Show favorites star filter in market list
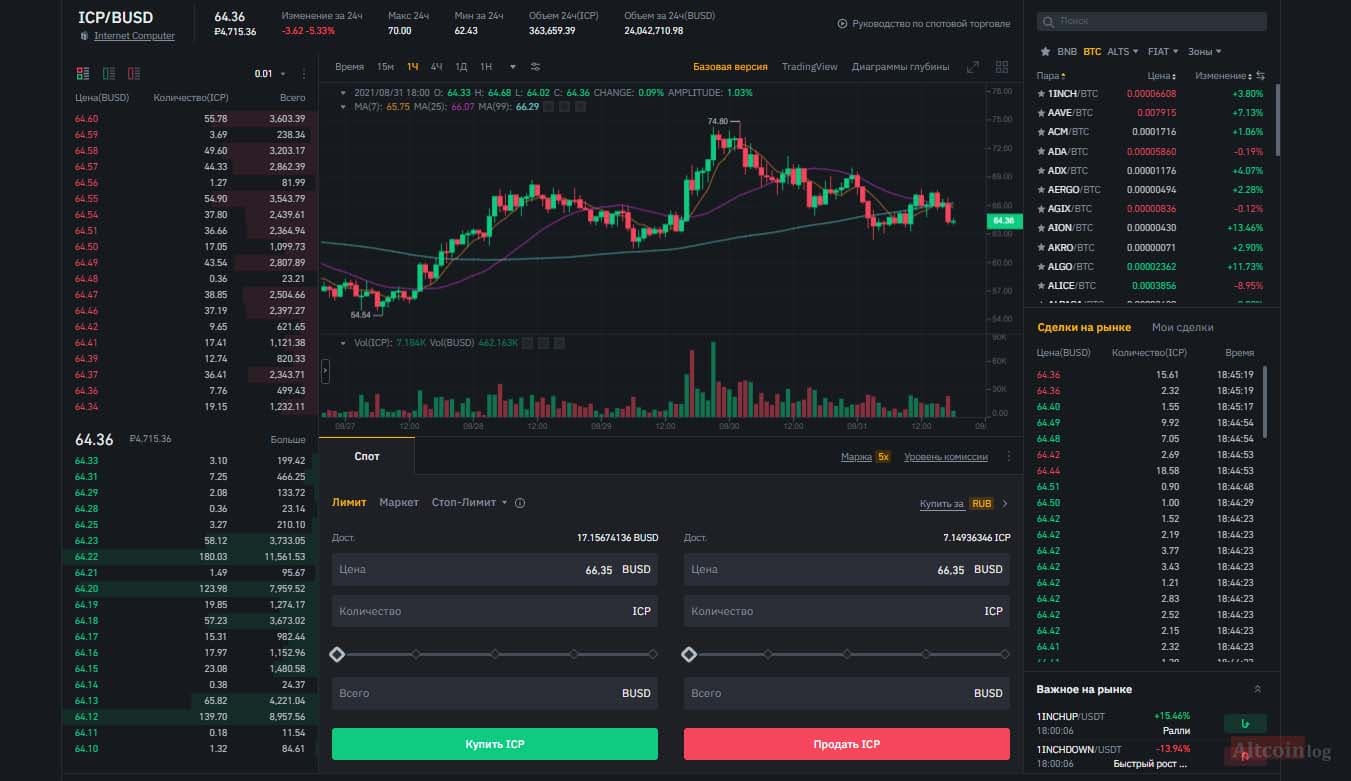This screenshot has height=781, width=1351. pos(1045,51)
